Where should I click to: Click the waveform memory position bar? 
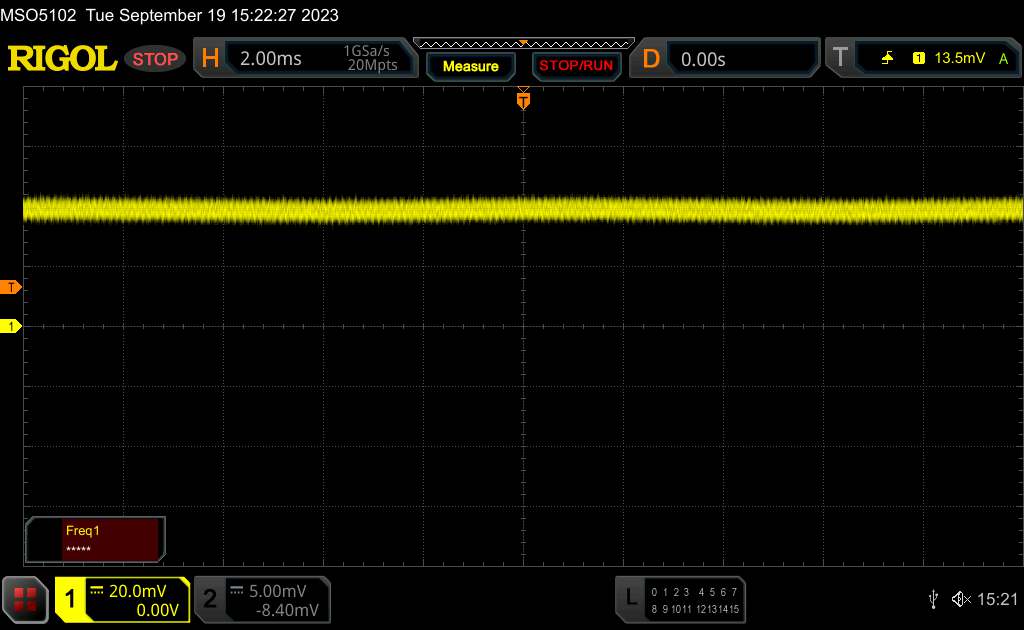523,43
